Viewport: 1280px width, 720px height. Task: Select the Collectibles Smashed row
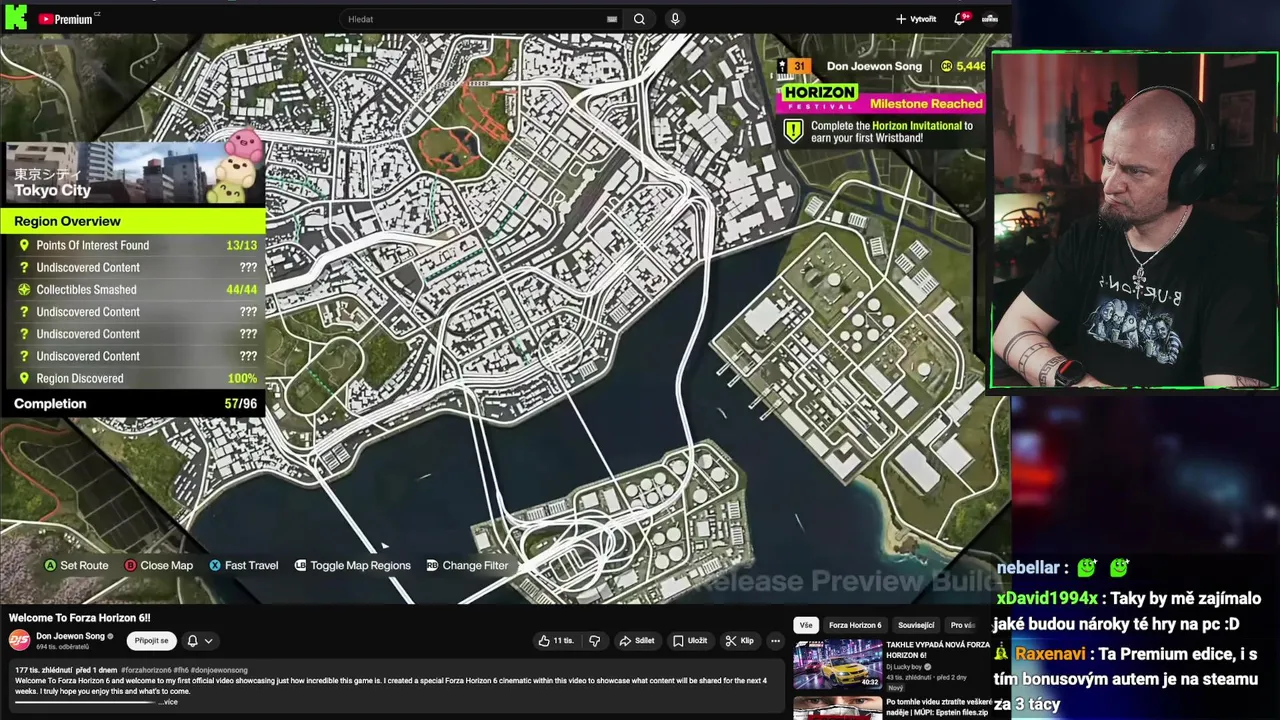[x=133, y=290]
